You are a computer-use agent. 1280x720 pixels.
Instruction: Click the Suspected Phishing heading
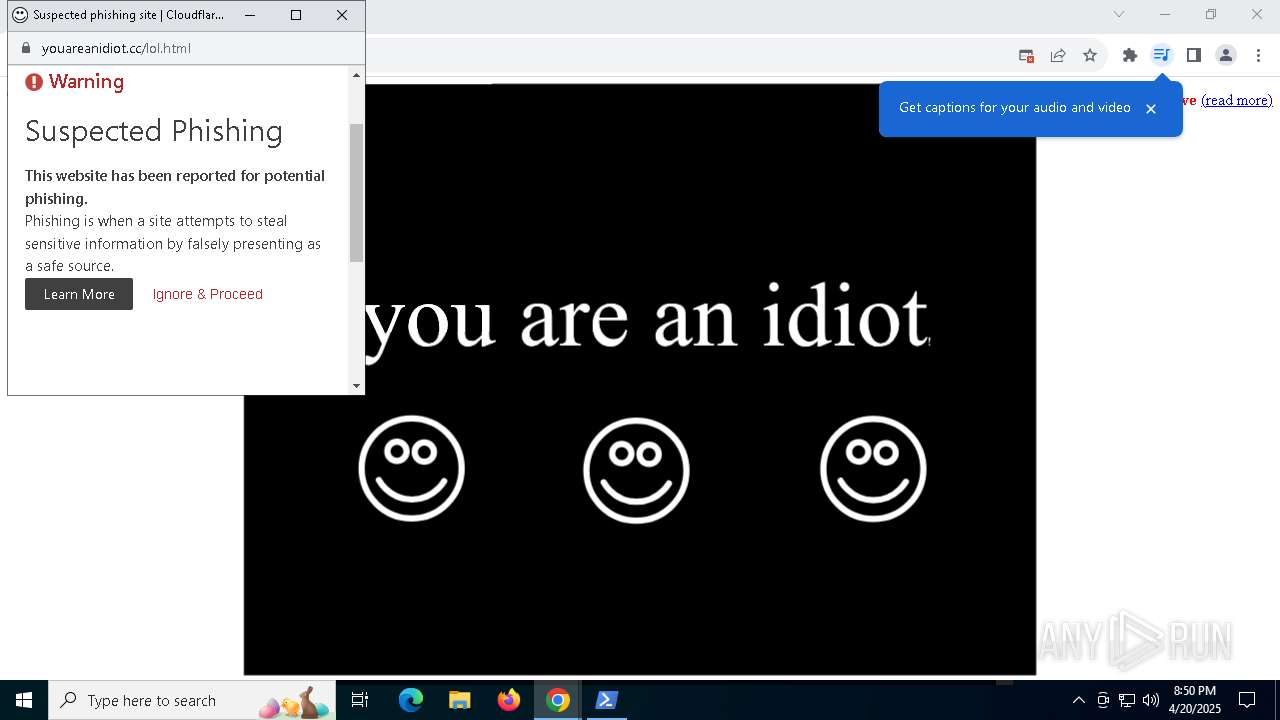click(x=154, y=131)
